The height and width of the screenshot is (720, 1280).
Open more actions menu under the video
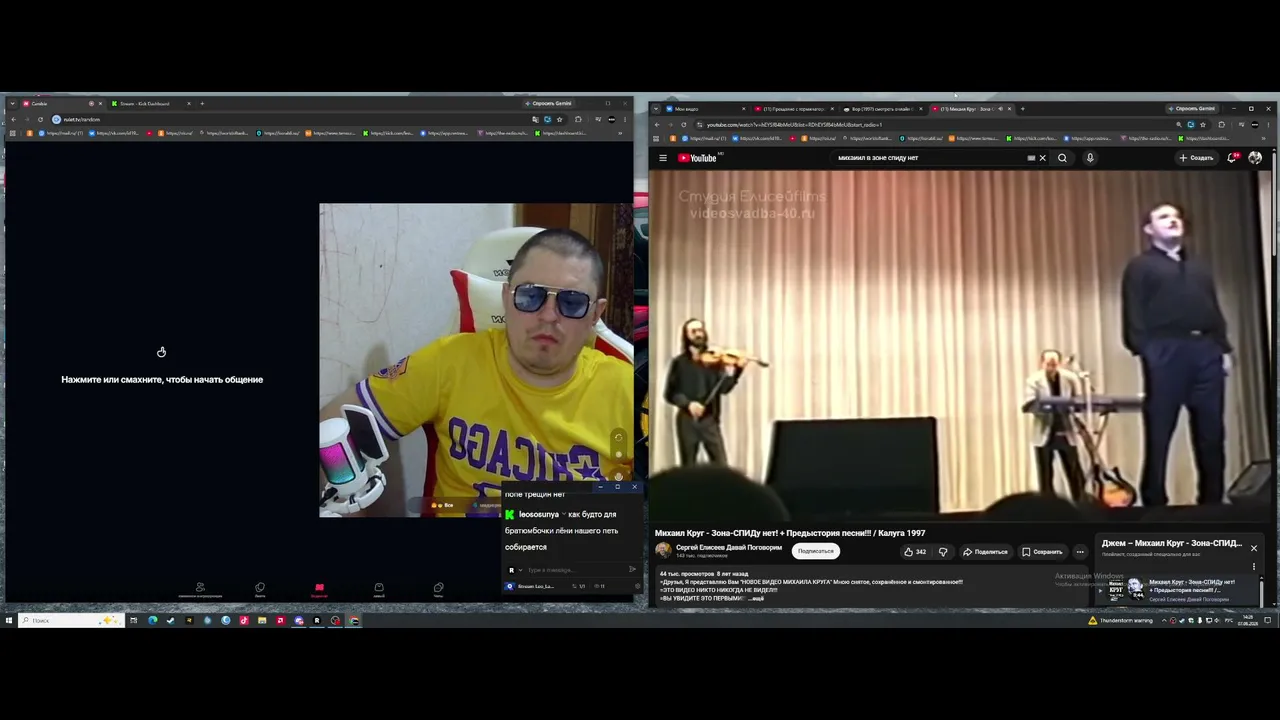[1080, 551]
